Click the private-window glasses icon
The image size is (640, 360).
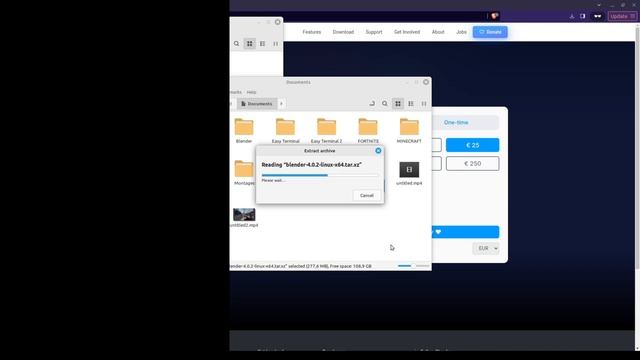(598, 16)
